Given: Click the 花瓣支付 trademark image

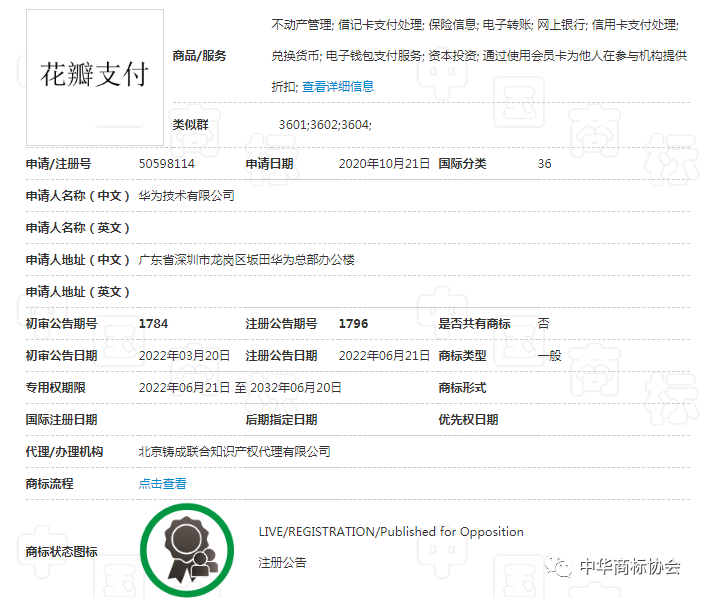Looking at the screenshot, I should [95, 77].
